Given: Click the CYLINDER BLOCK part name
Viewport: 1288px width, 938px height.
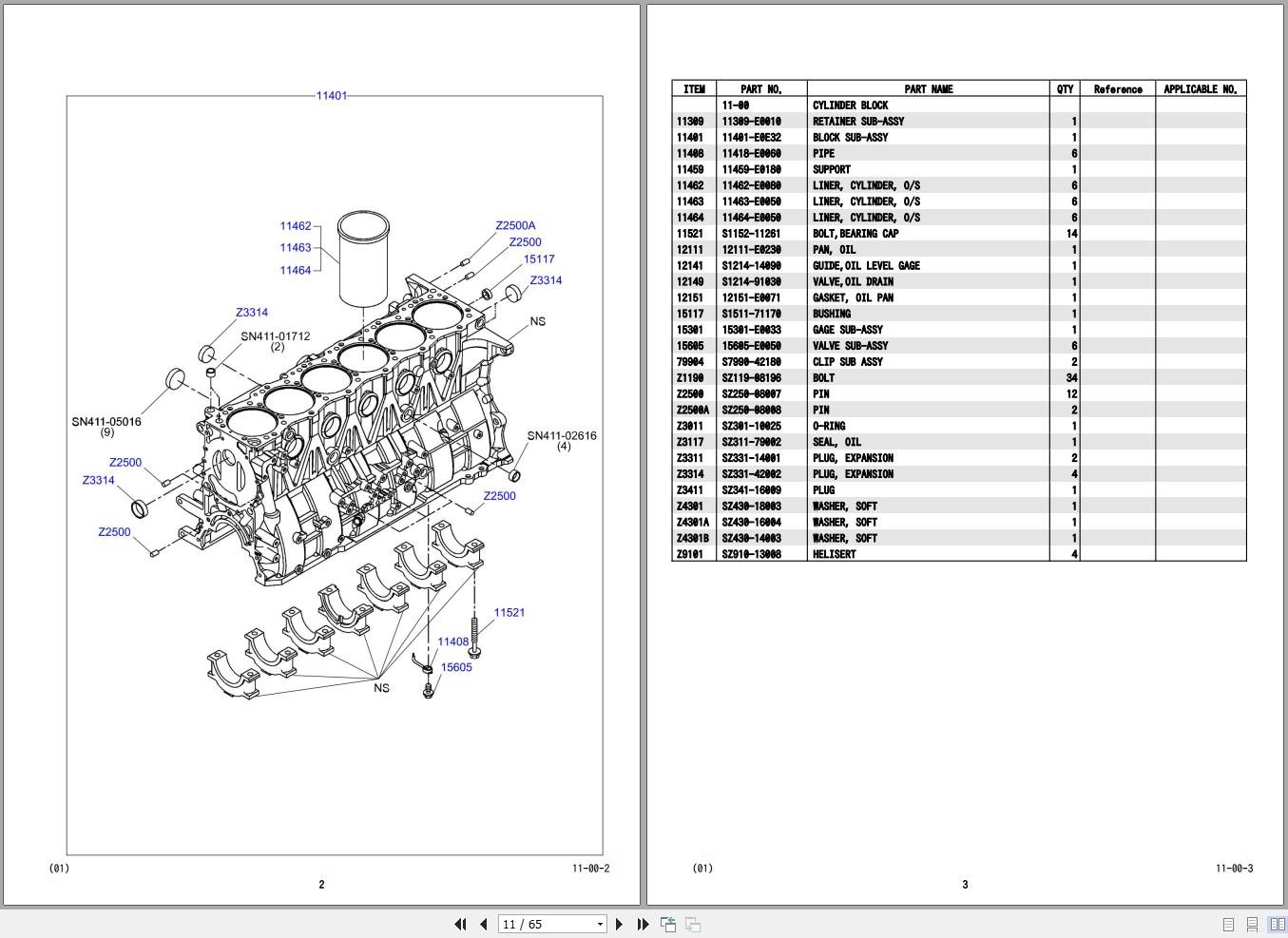Looking at the screenshot, I should [x=851, y=105].
